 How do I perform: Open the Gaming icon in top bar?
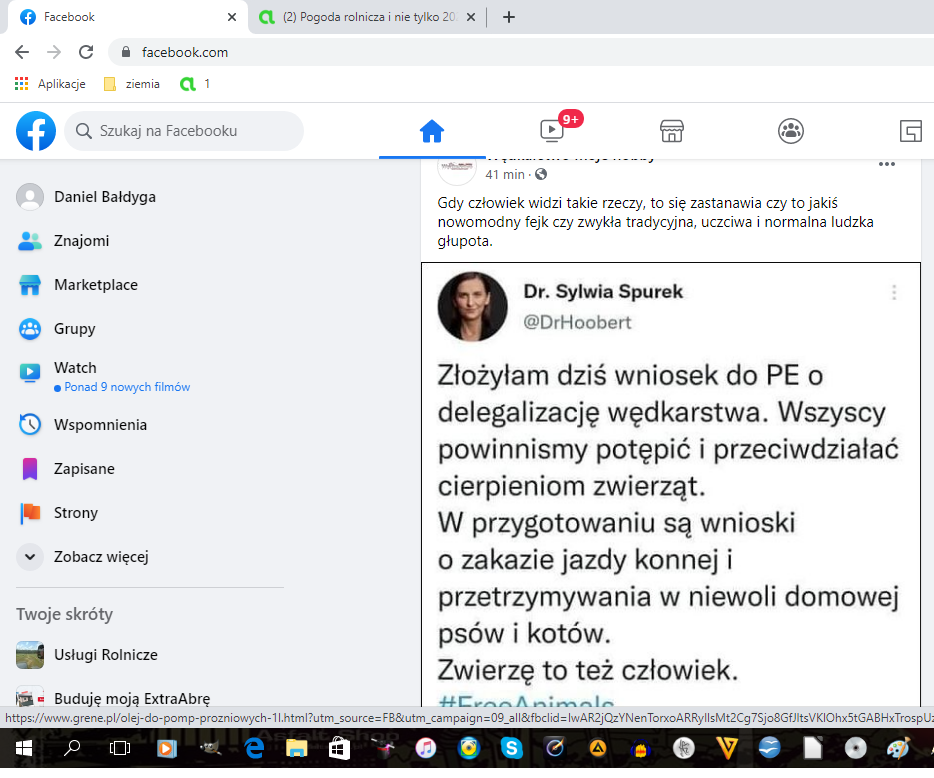[x=910, y=131]
